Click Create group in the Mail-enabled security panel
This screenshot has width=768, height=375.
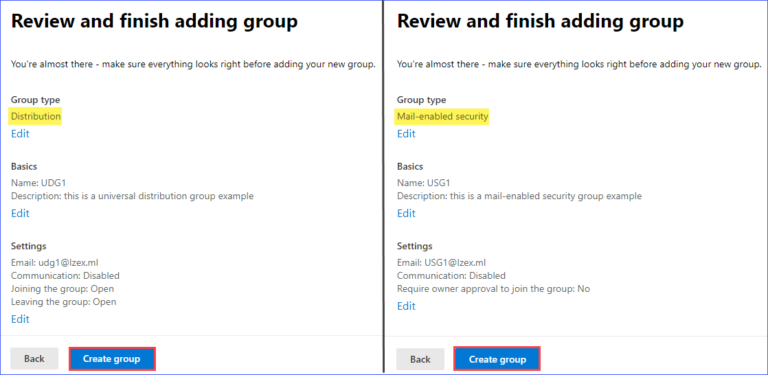tap(497, 359)
